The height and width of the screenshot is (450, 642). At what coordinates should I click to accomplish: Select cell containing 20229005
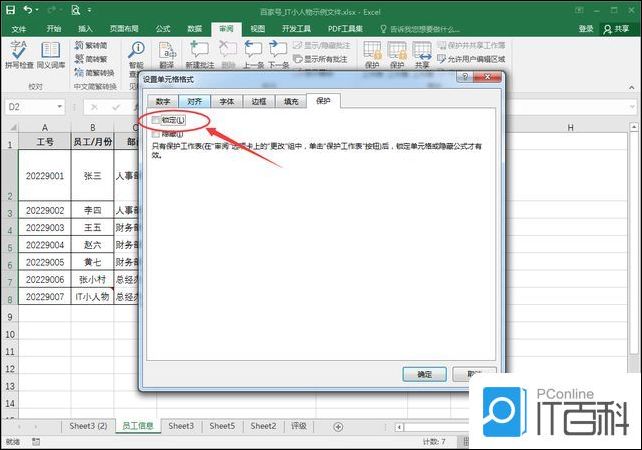point(45,262)
